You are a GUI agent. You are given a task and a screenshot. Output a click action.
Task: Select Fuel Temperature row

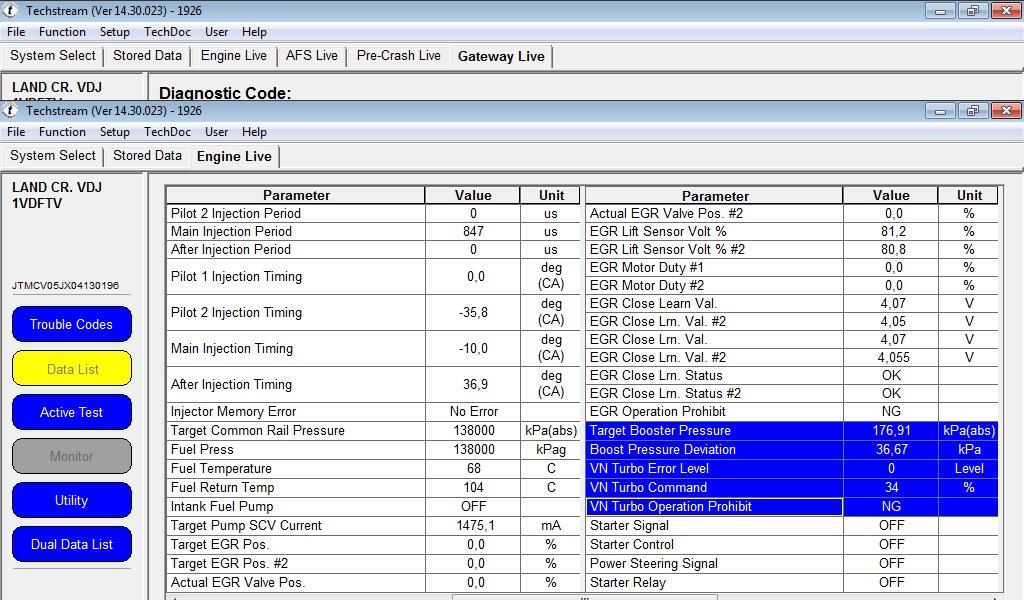coord(373,468)
